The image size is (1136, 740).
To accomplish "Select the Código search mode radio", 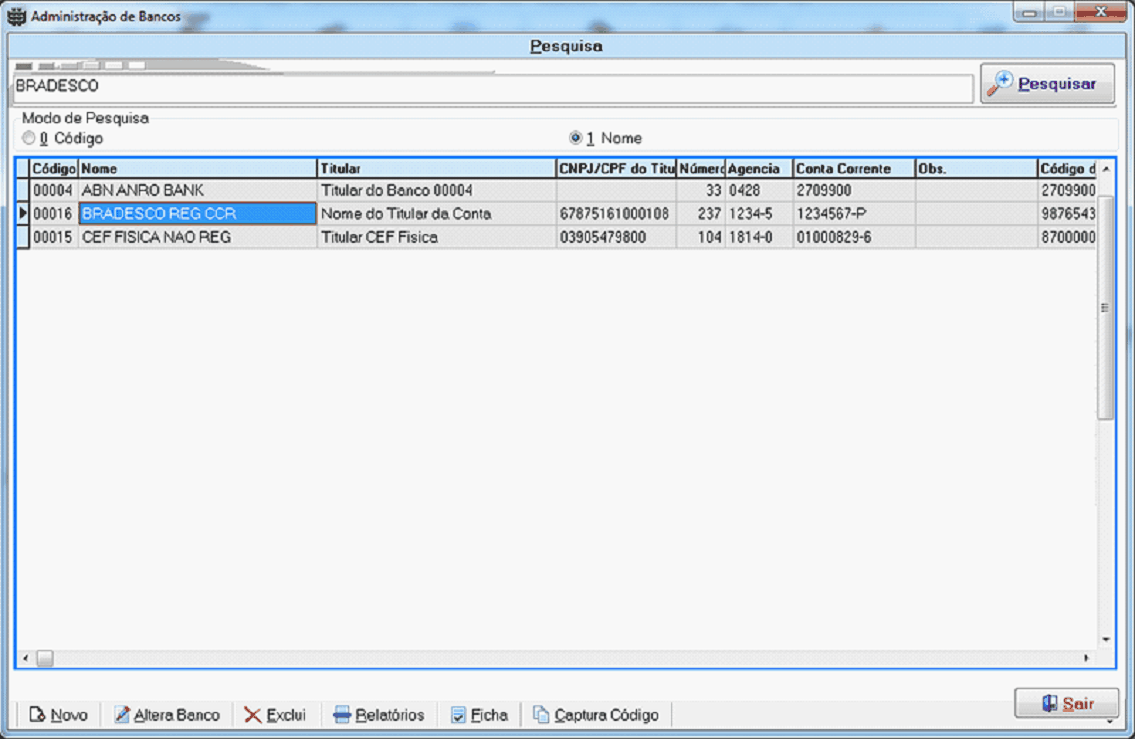I will [29, 138].
